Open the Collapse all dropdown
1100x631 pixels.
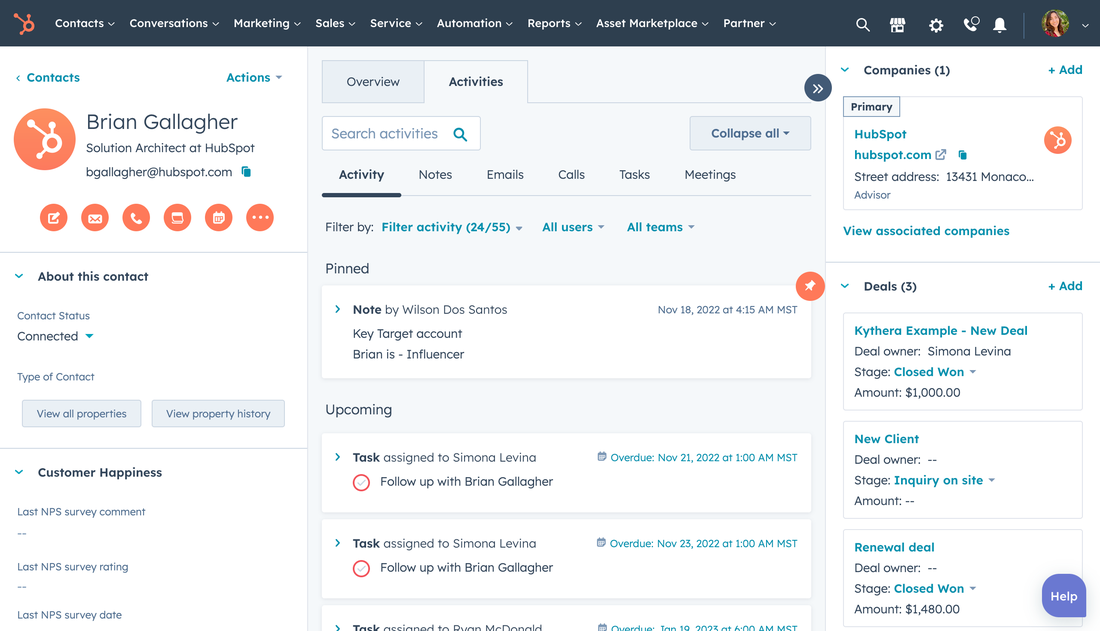750,133
